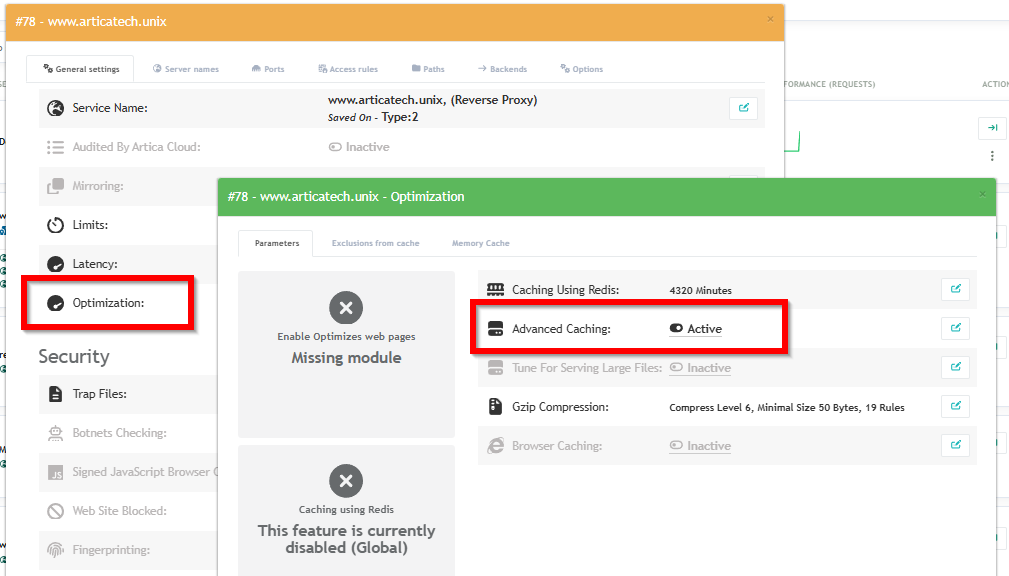Click the Web Site Blocked ban icon
1009x576 pixels.
55,511
